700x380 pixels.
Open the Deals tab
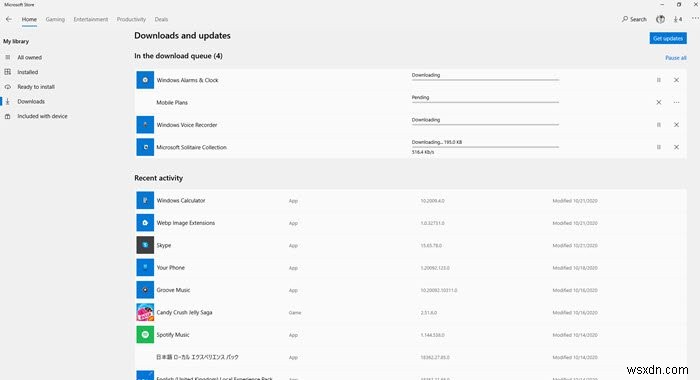pyautogui.click(x=161, y=19)
